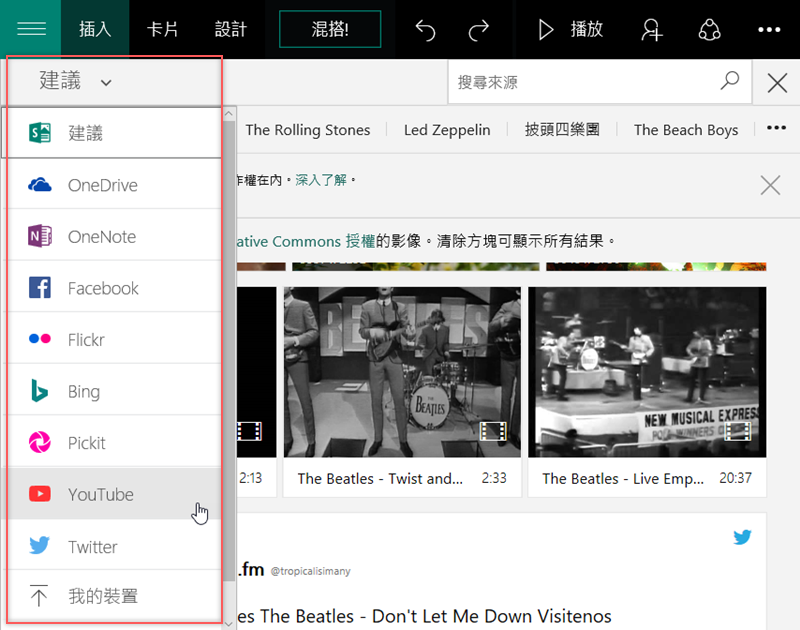This screenshot has height=630, width=800.
Task: Click the 播放 play button
Action: pos(571,30)
